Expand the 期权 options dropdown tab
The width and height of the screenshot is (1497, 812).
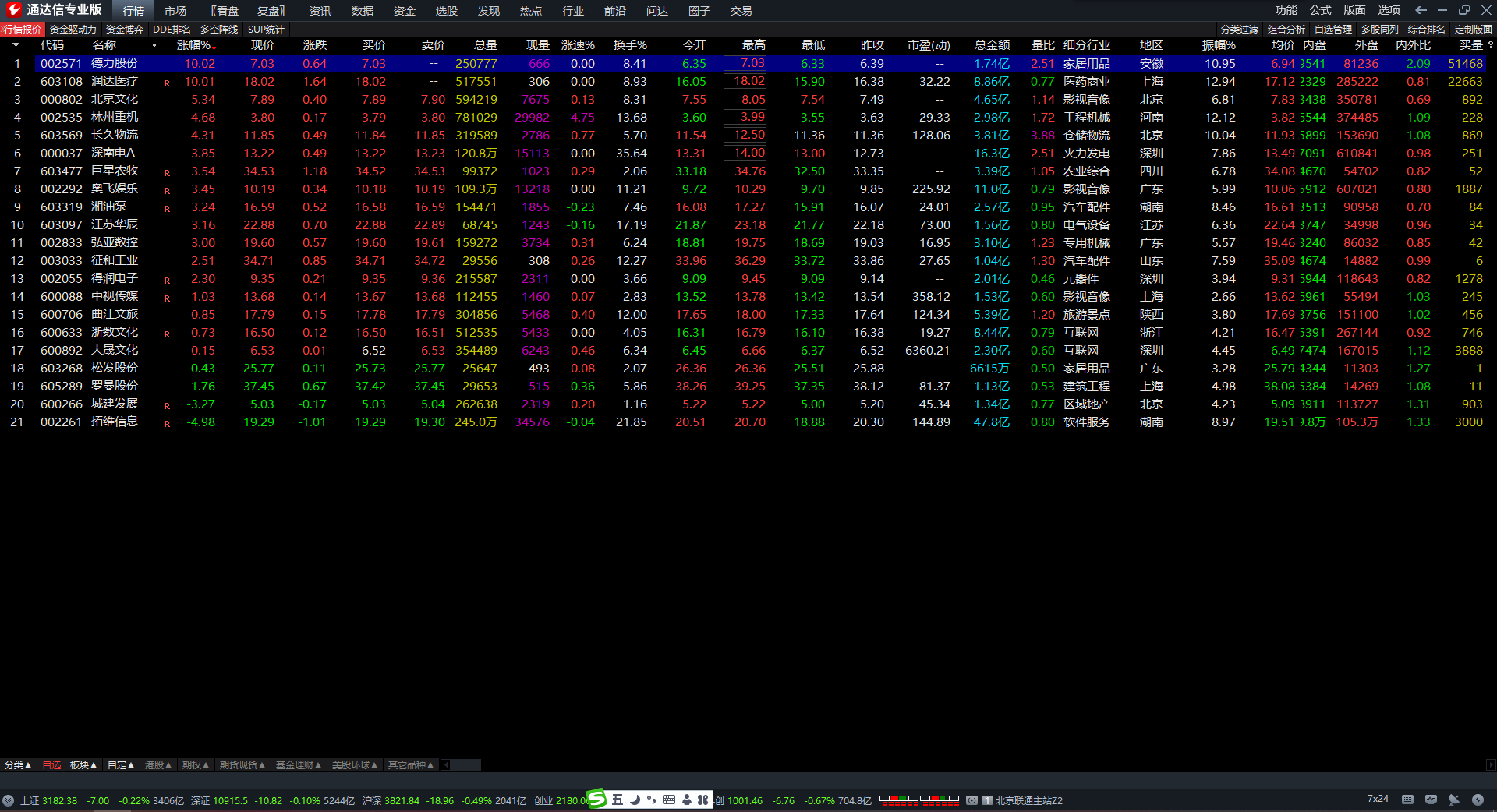pos(196,765)
